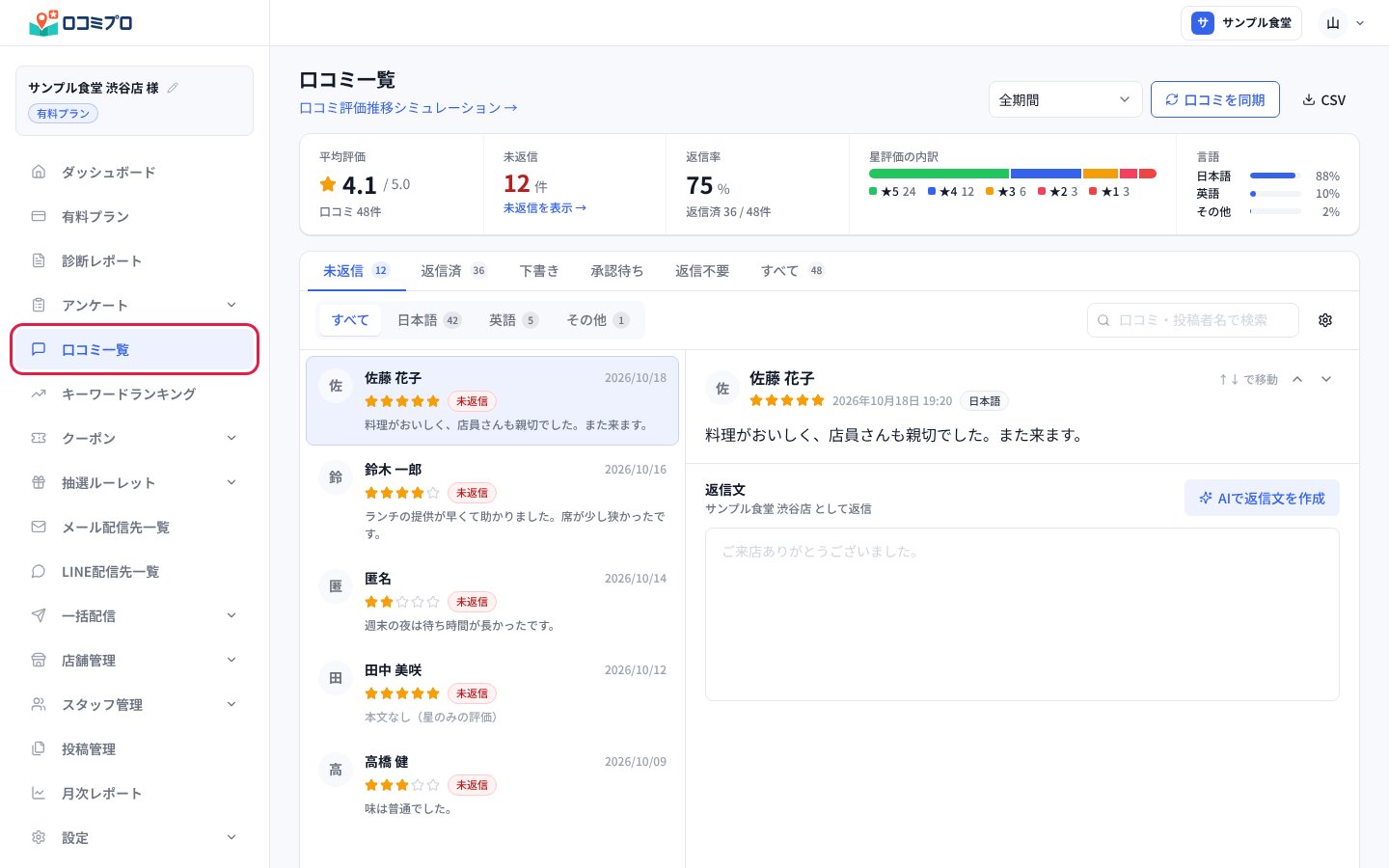Go to previous review with up chevron
This screenshot has height=868, width=1389.
[x=1297, y=379]
